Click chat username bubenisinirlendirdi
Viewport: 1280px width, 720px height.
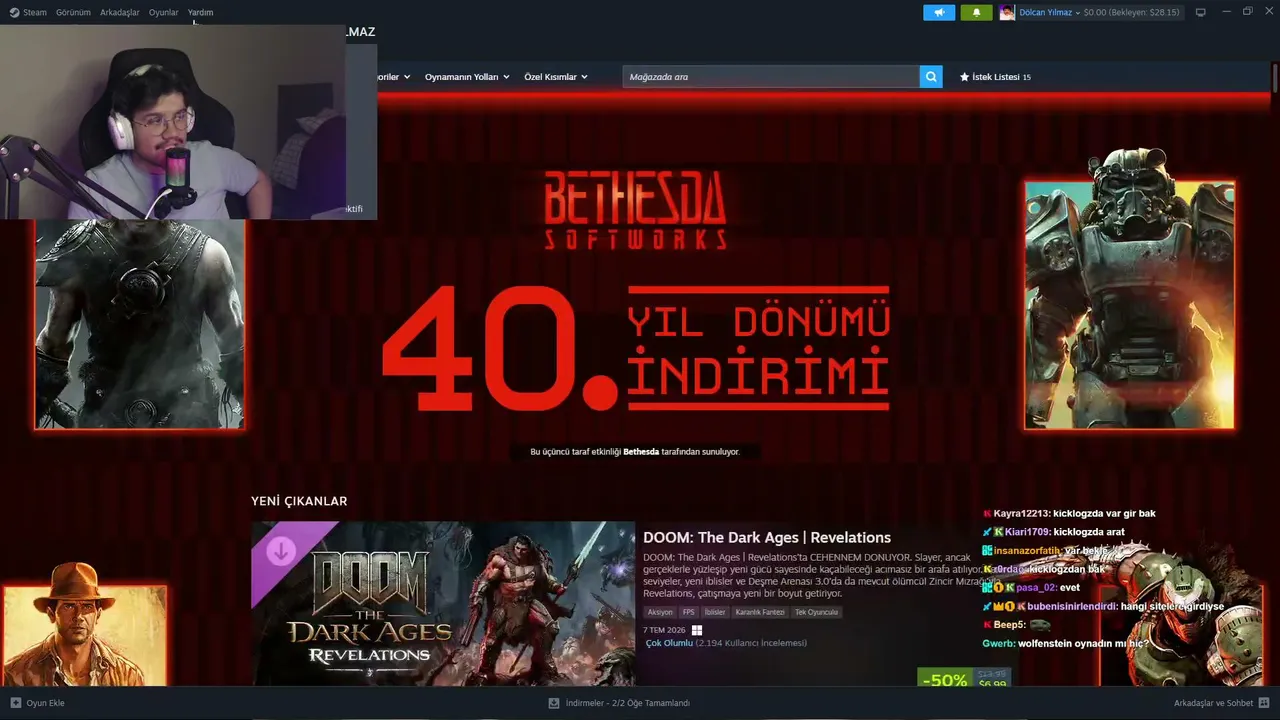click(1072, 606)
